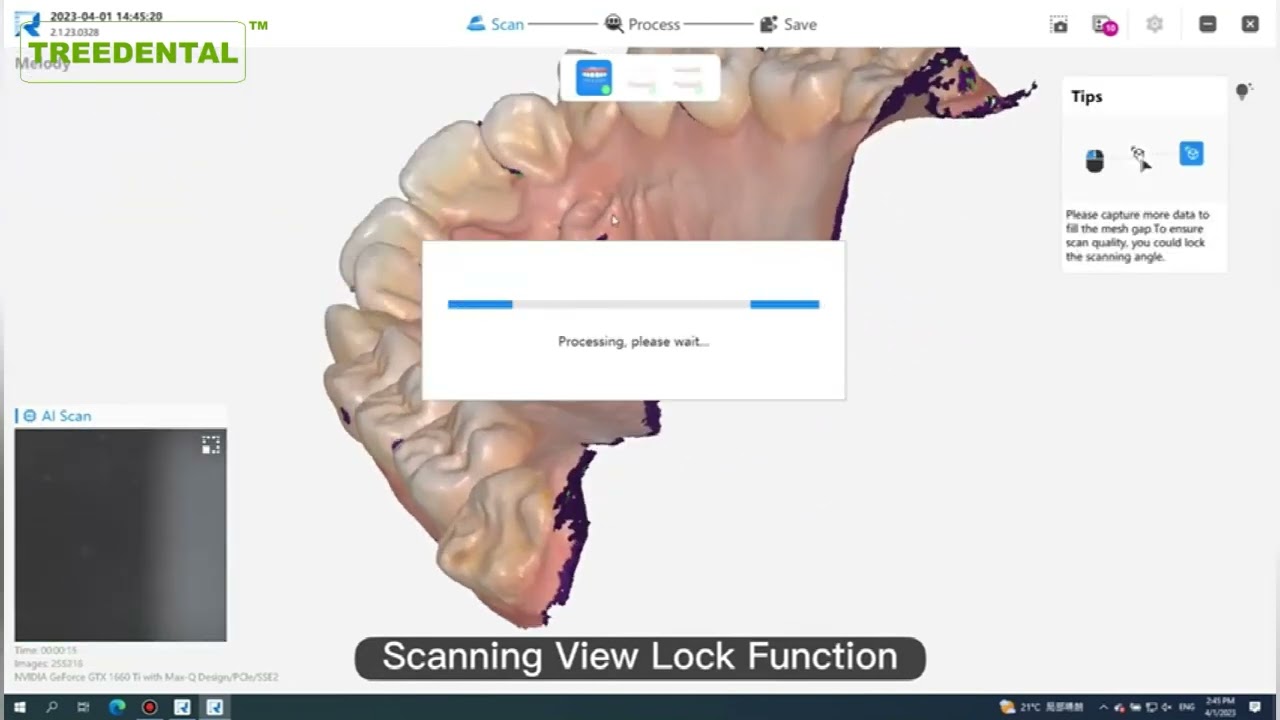This screenshot has width=1280, height=720.
Task: Click the processing progress bar
Action: click(x=633, y=304)
